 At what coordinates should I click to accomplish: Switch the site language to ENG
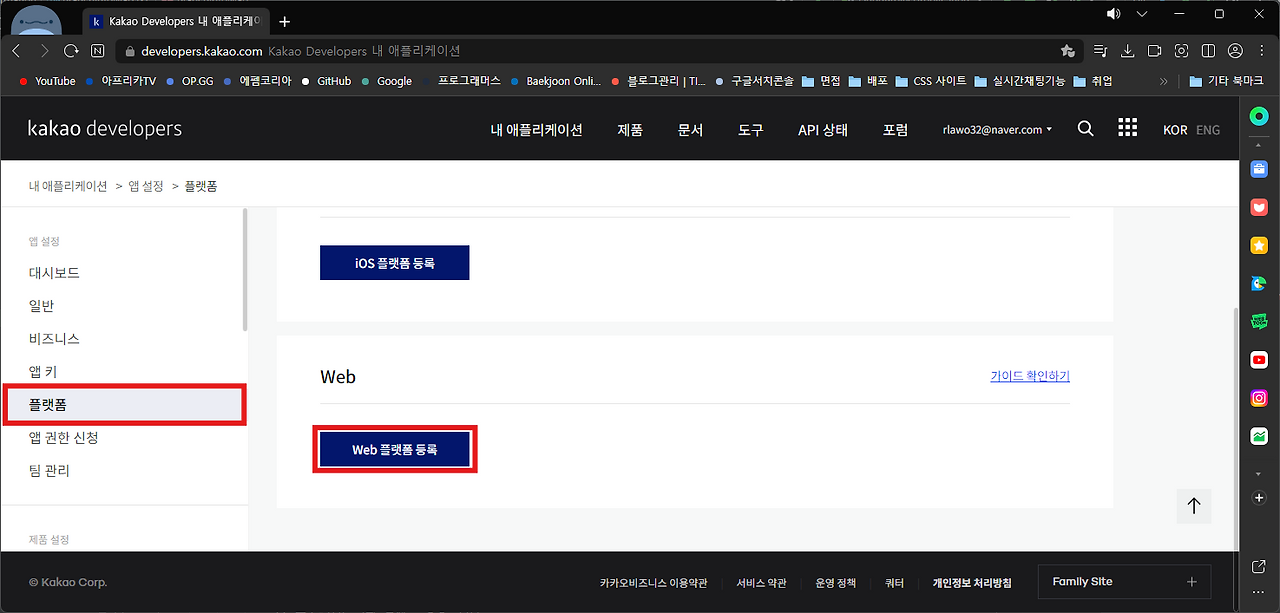pos(1208,129)
